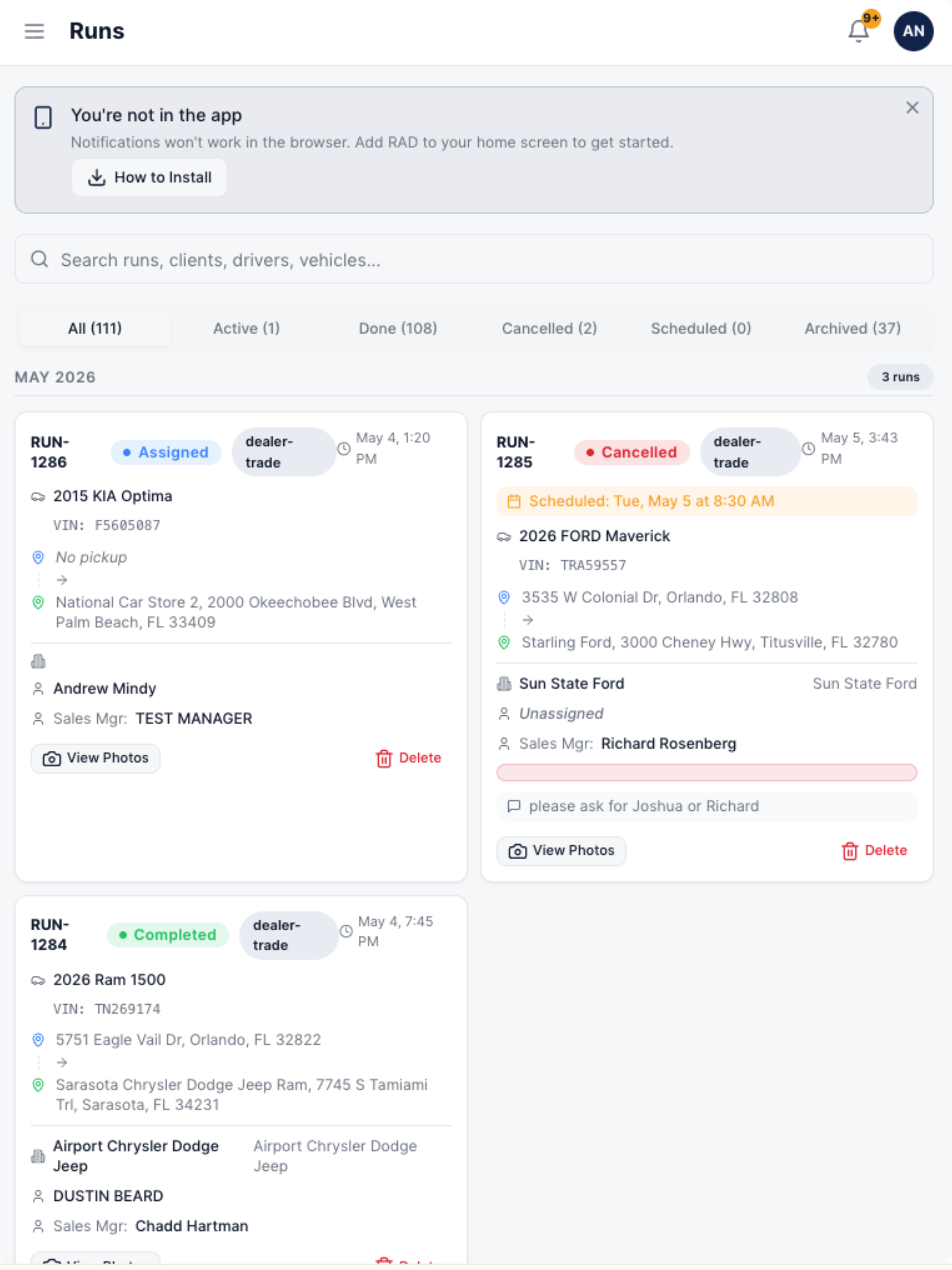The width and height of the screenshot is (952, 1270).
Task: Click the comment icon by 'please ask for Joshua'
Action: click(x=514, y=807)
